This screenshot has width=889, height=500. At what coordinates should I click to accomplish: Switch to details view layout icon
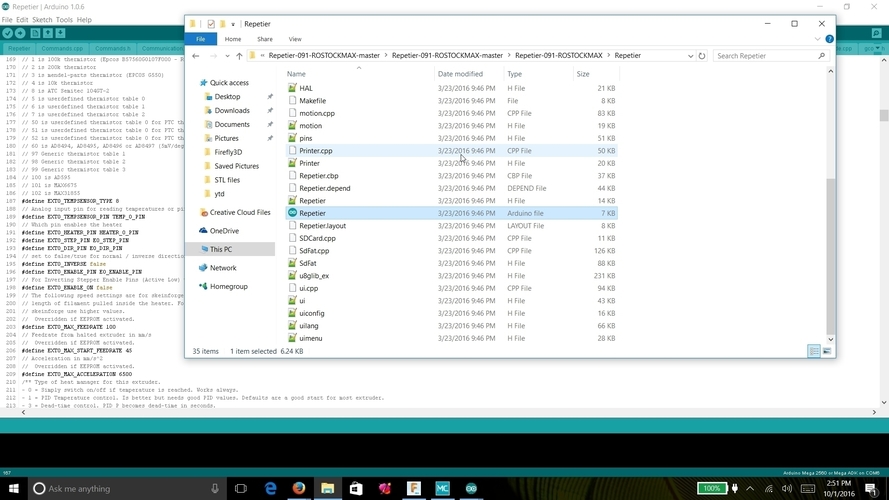pos(814,351)
